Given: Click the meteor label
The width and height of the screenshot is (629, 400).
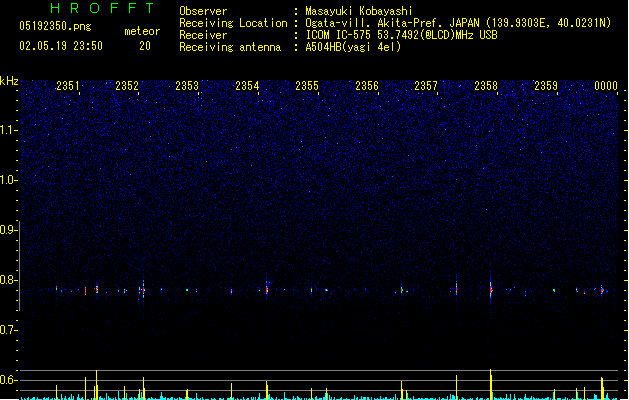Looking at the screenshot, I should tap(142, 31).
